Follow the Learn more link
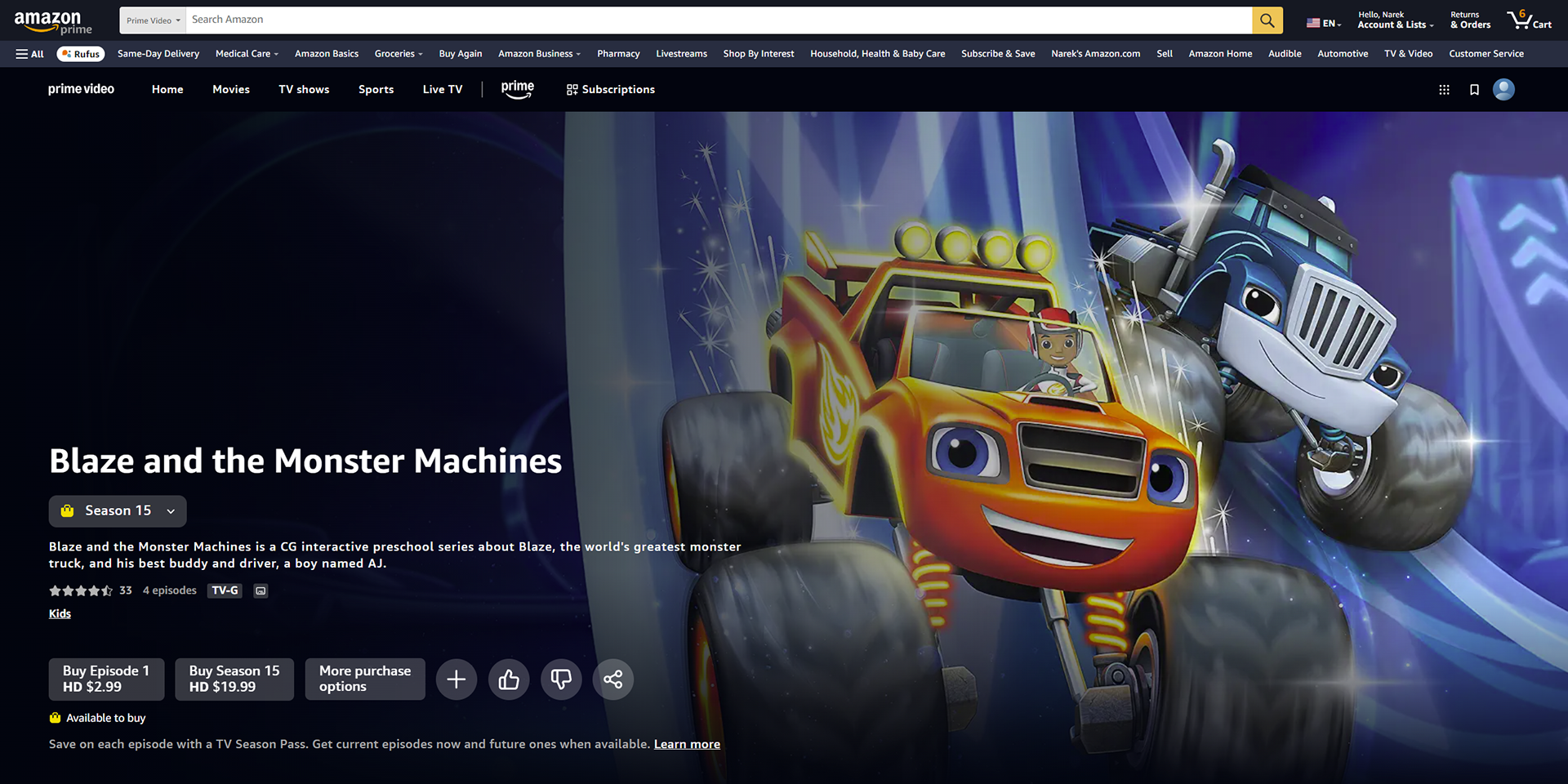1568x784 pixels. (x=687, y=744)
